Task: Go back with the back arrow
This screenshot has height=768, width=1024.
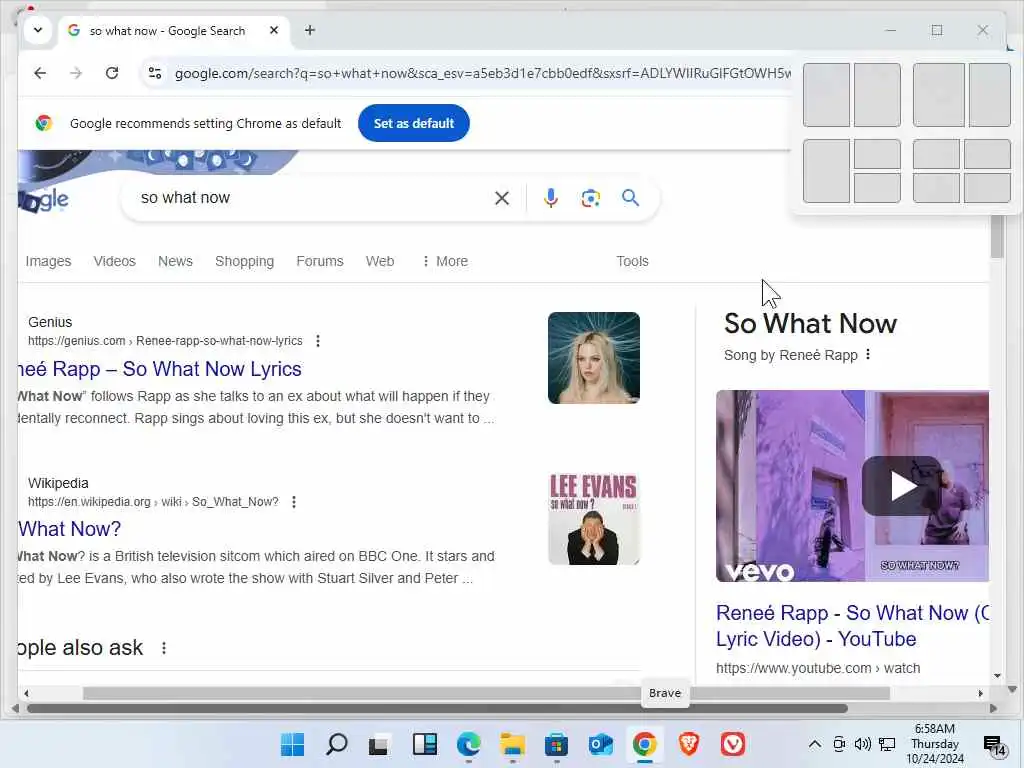Action: pos(40,73)
